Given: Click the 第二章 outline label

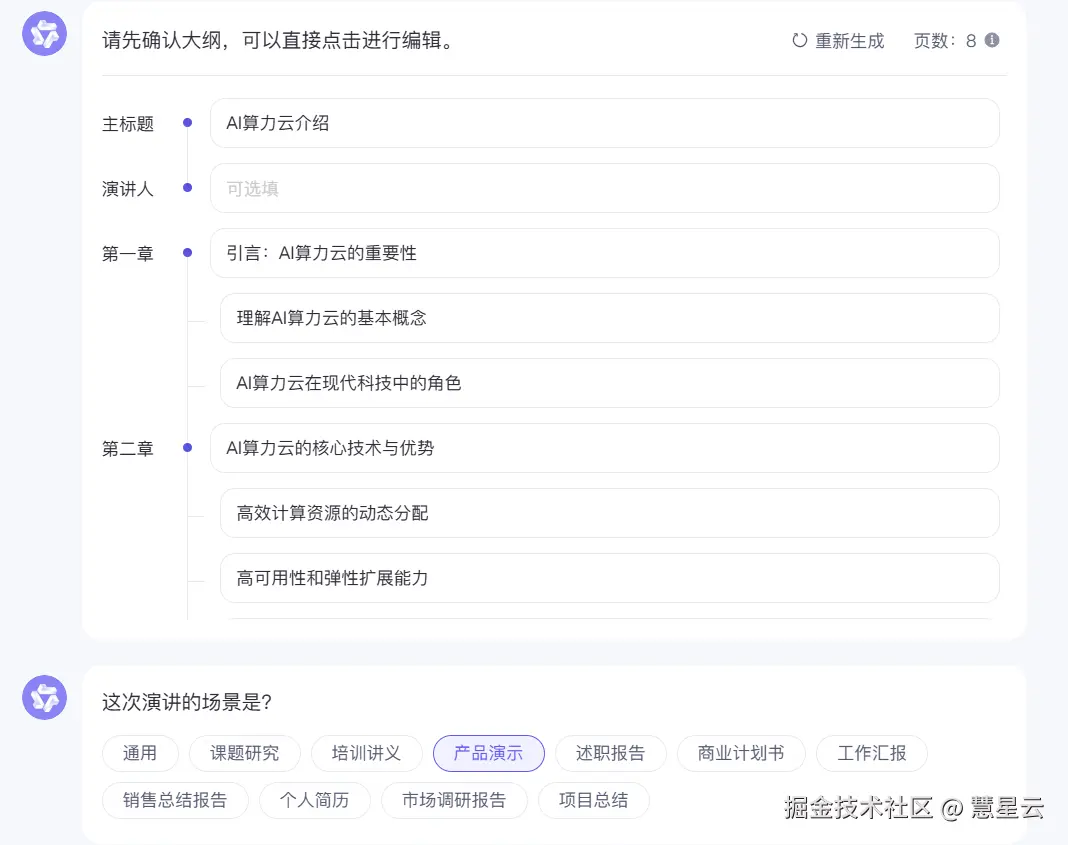Looking at the screenshot, I should 128,449.
